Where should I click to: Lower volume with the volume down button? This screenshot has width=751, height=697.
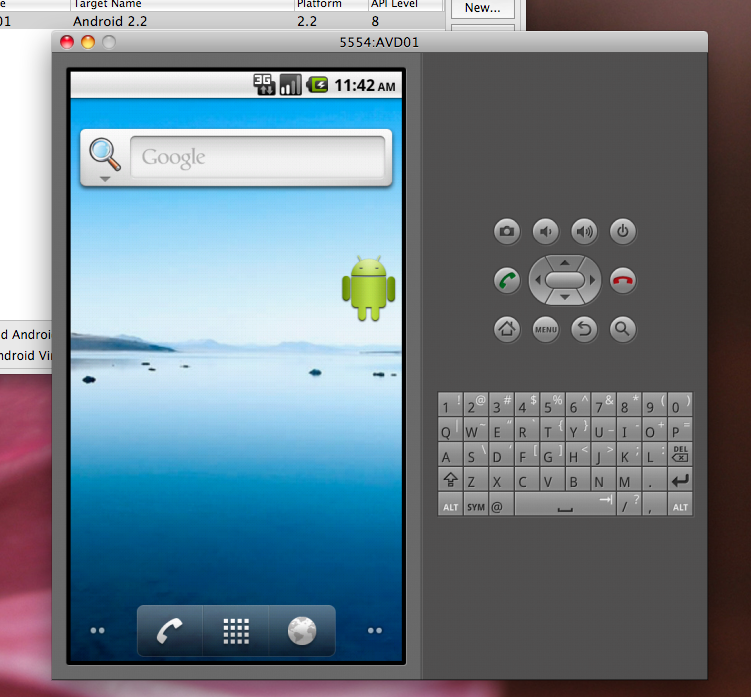pyautogui.click(x=546, y=232)
